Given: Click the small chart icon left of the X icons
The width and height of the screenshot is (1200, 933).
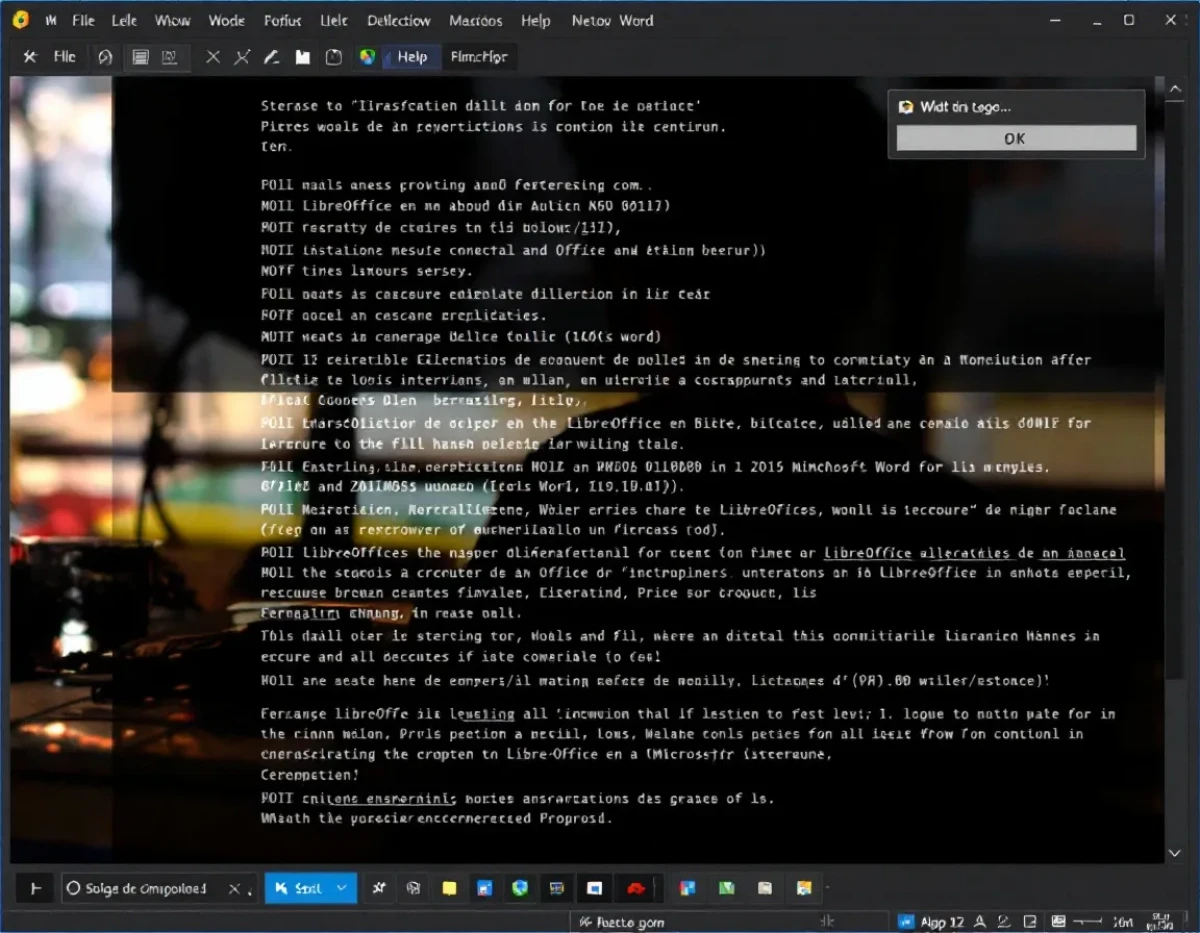Looking at the screenshot, I should [x=169, y=57].
